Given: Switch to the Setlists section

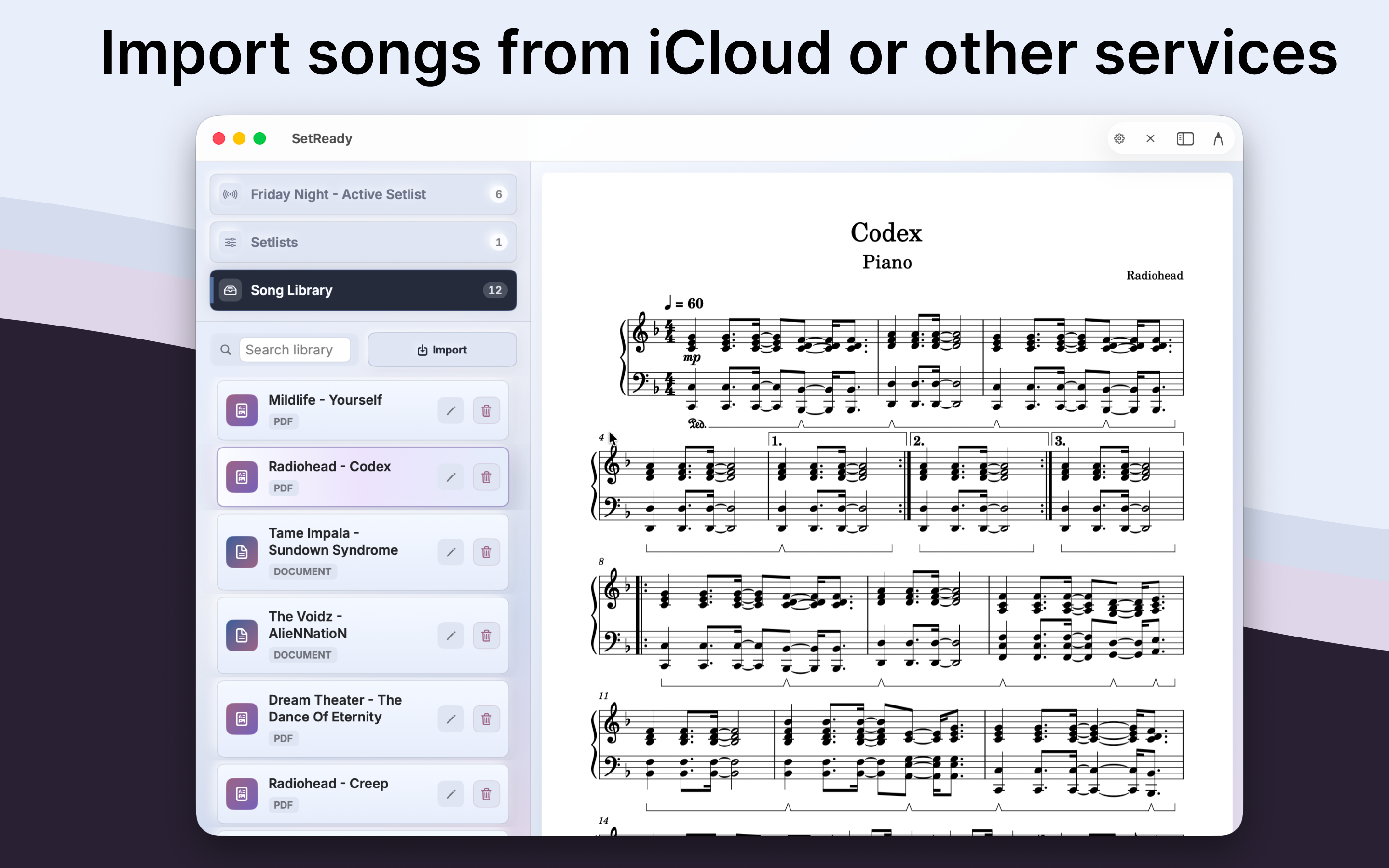Looking at the screenshot, I should 363,242.
